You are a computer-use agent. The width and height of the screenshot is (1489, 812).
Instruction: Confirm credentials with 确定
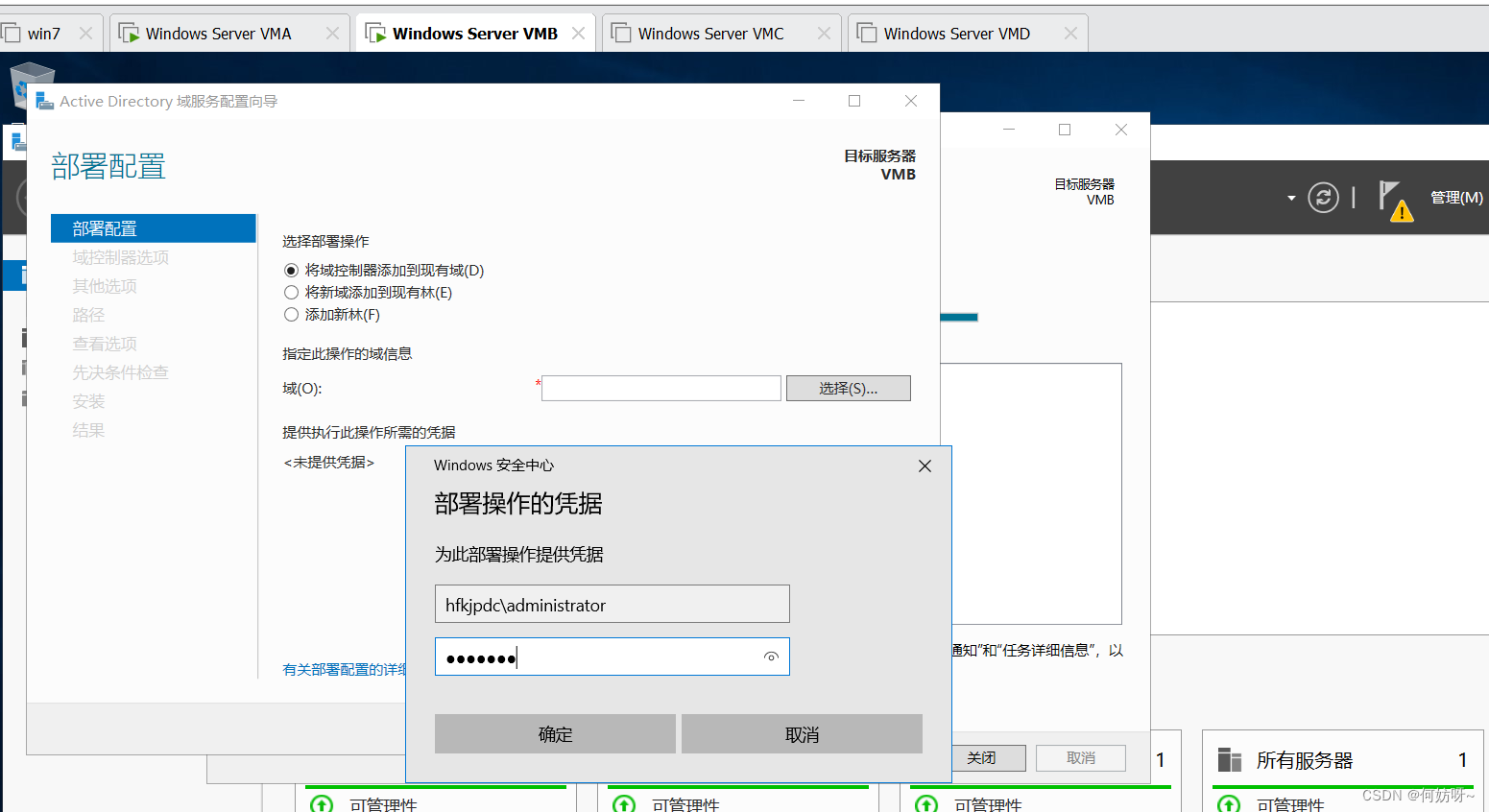[555, 734]
